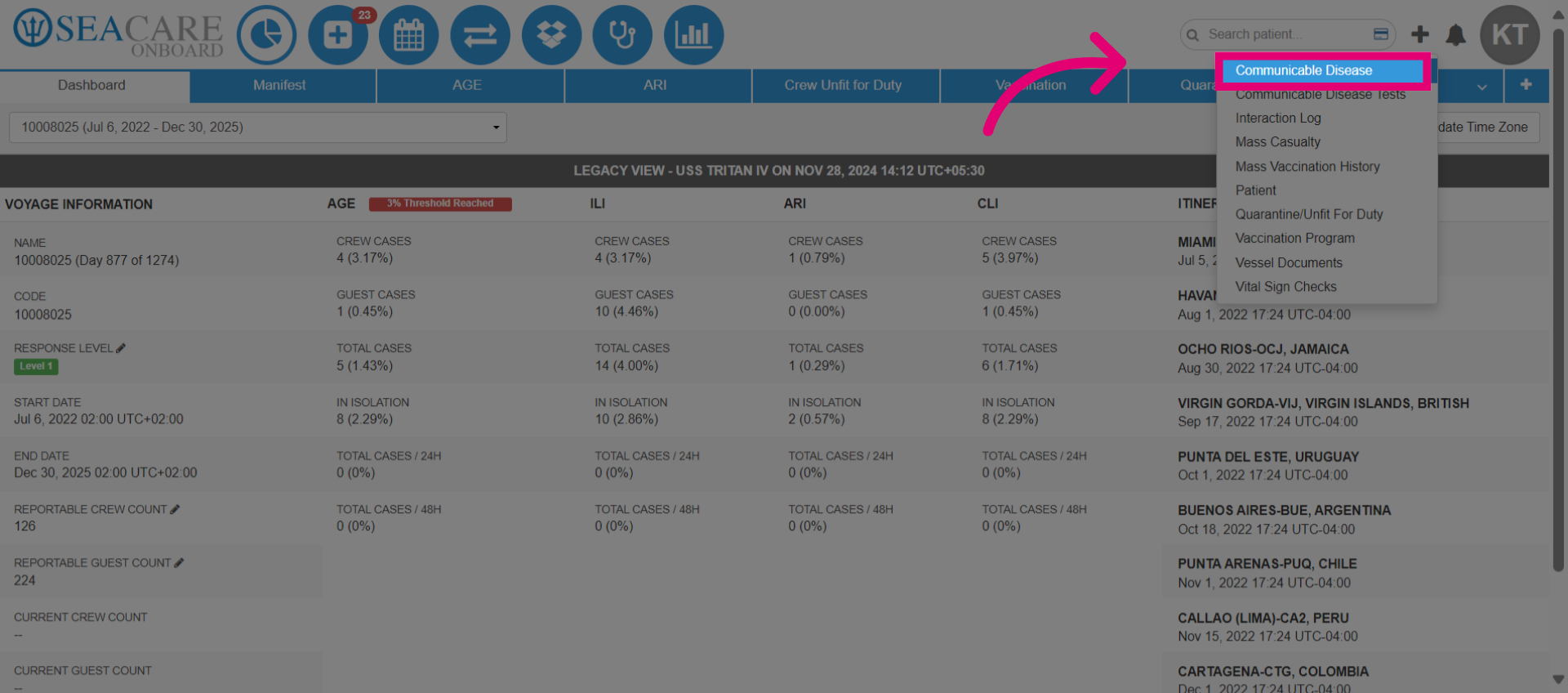Open the calendar icon in the top toolbar
Screen dimensions: 1568x693
(409, 35)
